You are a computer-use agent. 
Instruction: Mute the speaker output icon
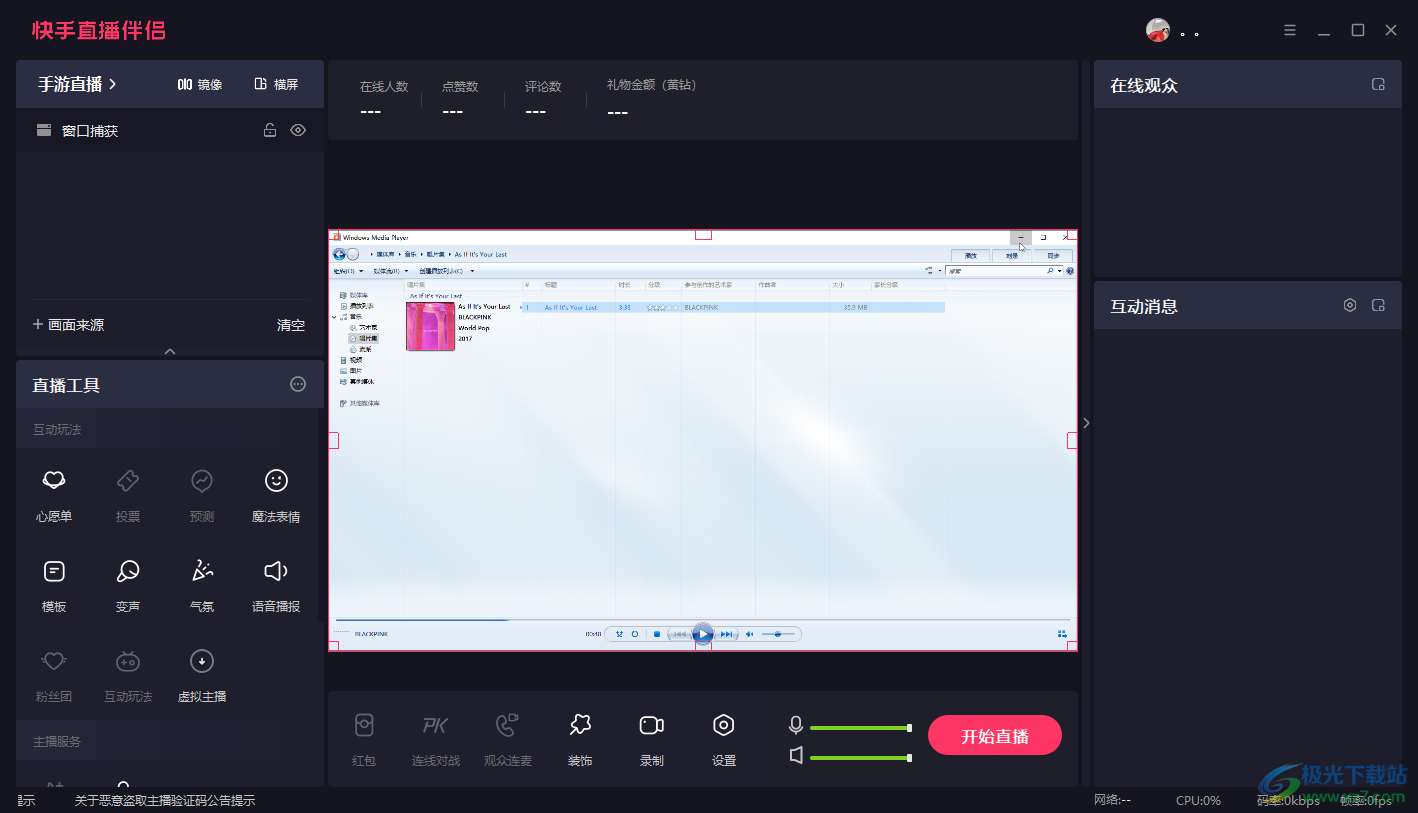[x=796, y=756]
